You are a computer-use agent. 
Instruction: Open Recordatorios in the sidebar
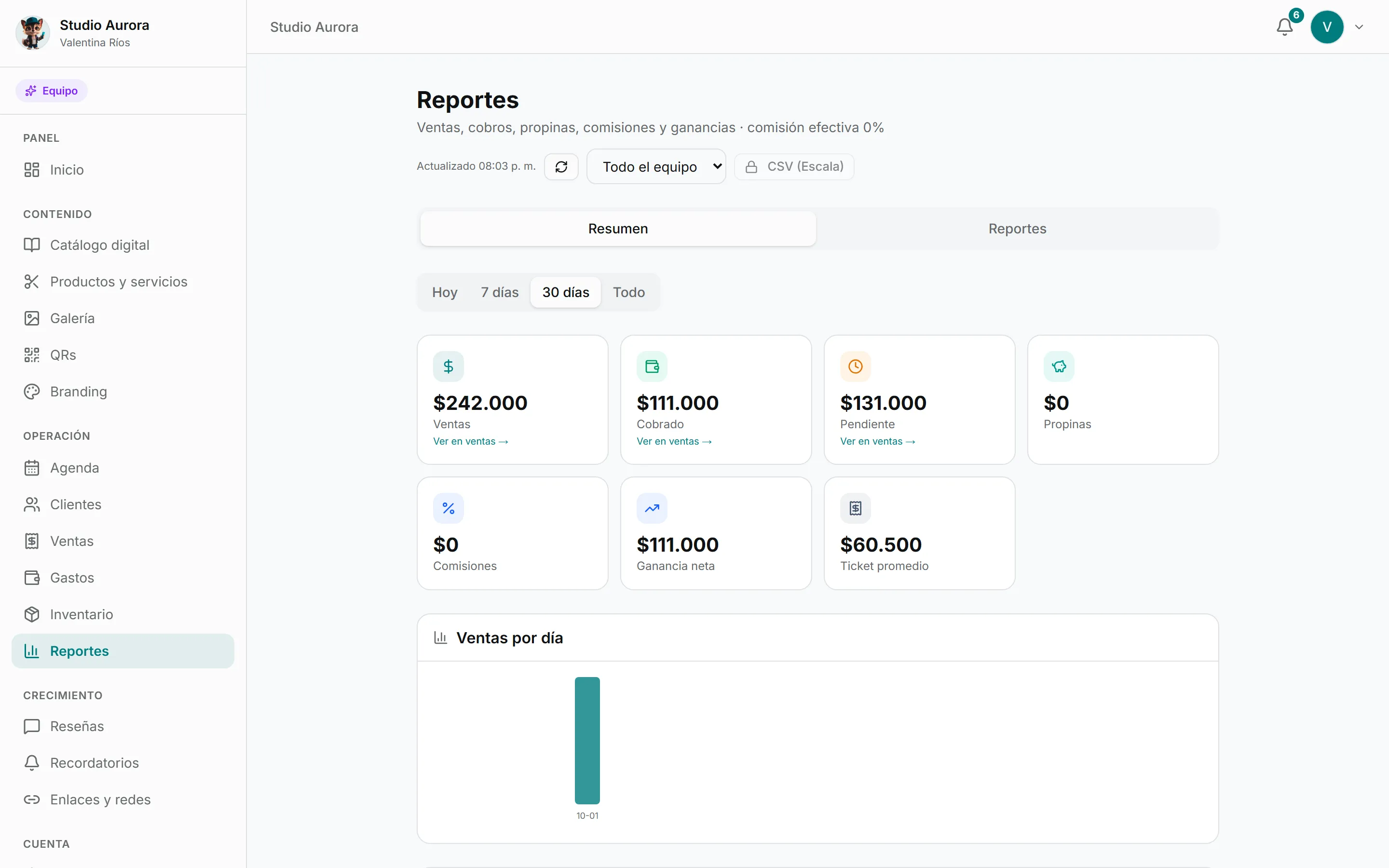coord(123,763)
